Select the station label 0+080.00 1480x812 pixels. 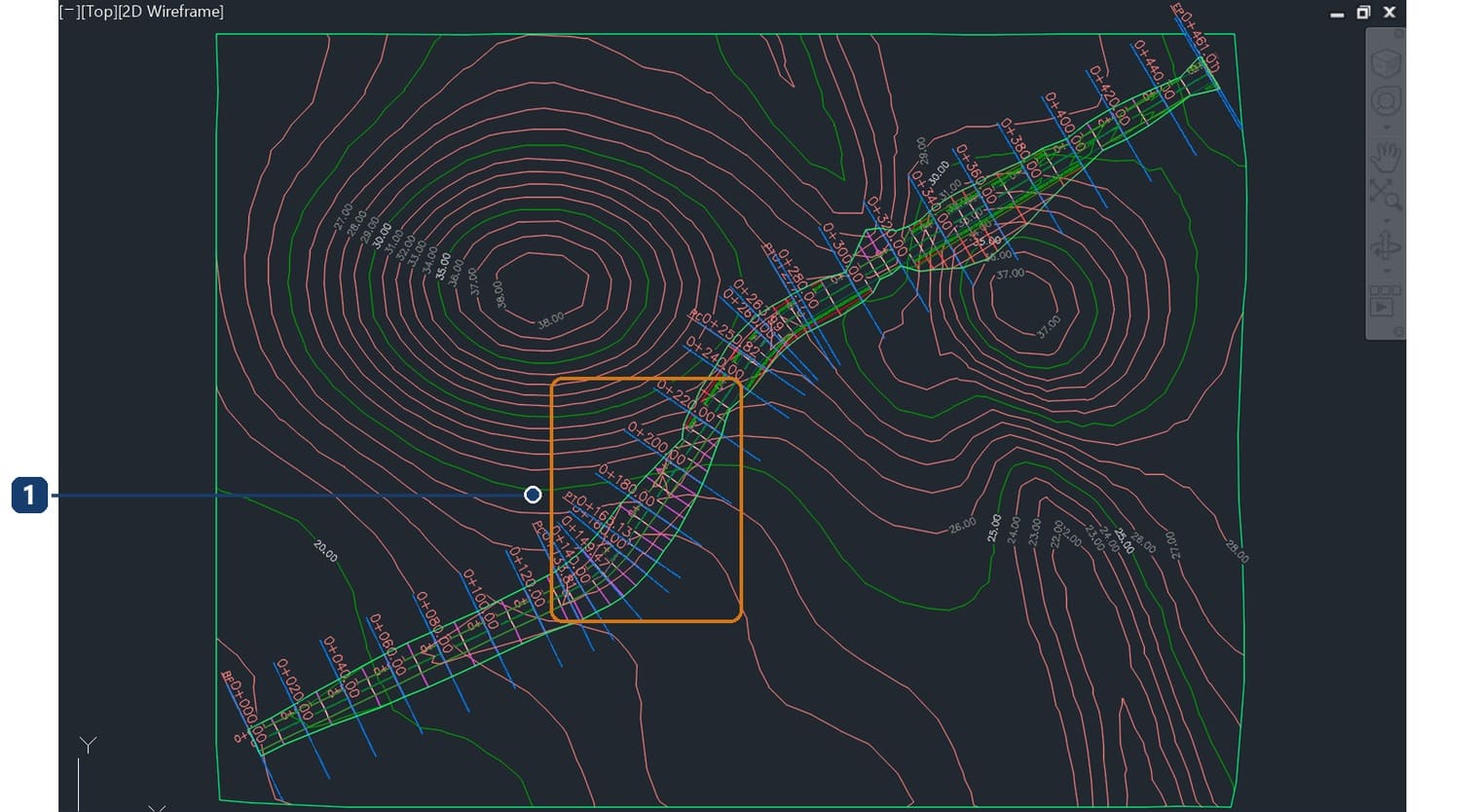tap(434, 621)
